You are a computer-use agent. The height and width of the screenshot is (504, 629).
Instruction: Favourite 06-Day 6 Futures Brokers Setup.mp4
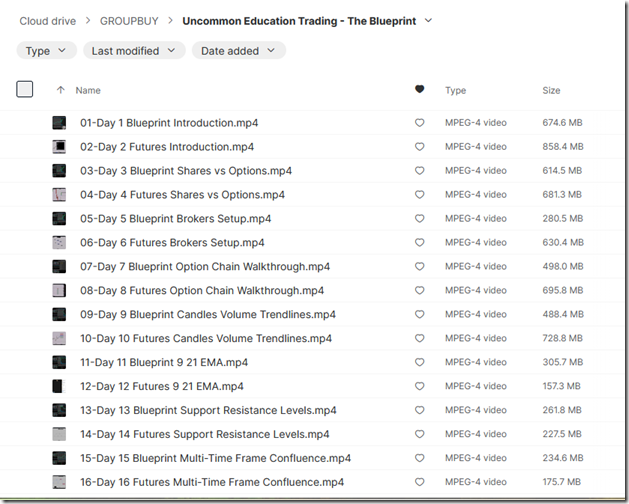click(420, 242)
